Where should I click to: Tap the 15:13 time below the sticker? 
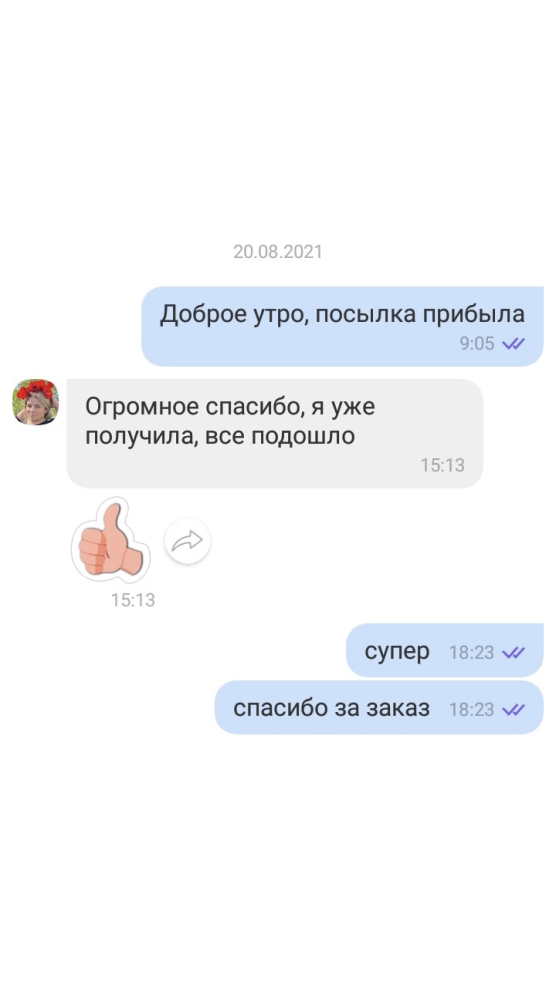click(133, 600)
